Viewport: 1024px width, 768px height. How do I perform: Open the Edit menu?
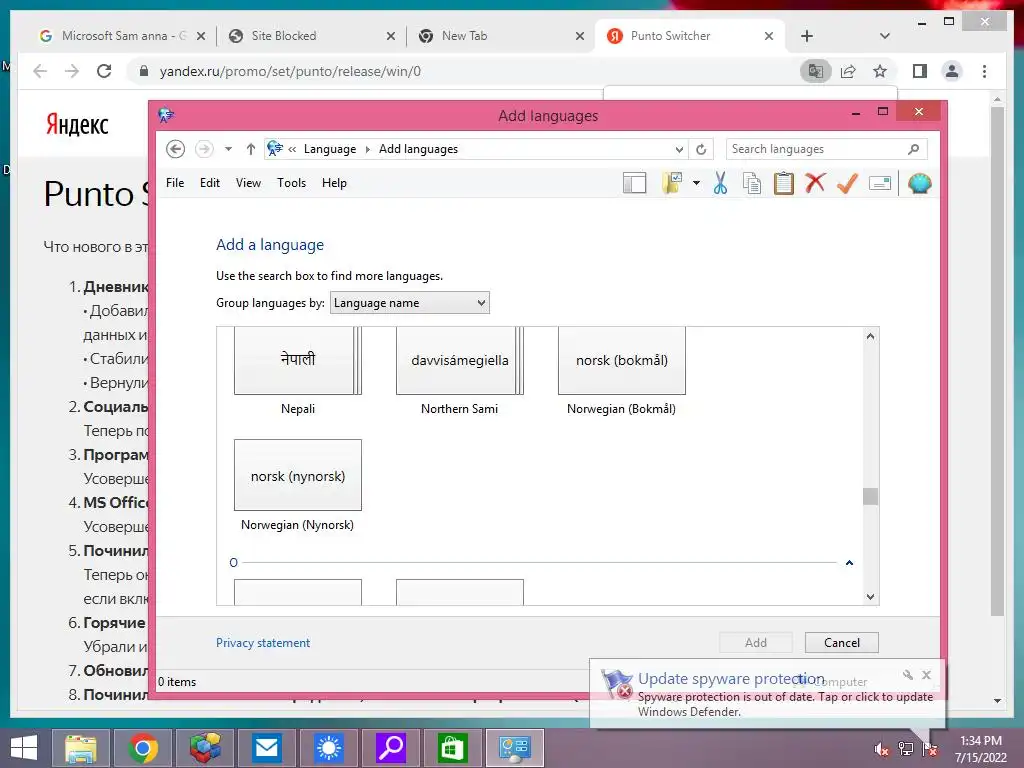pos(210,183)
